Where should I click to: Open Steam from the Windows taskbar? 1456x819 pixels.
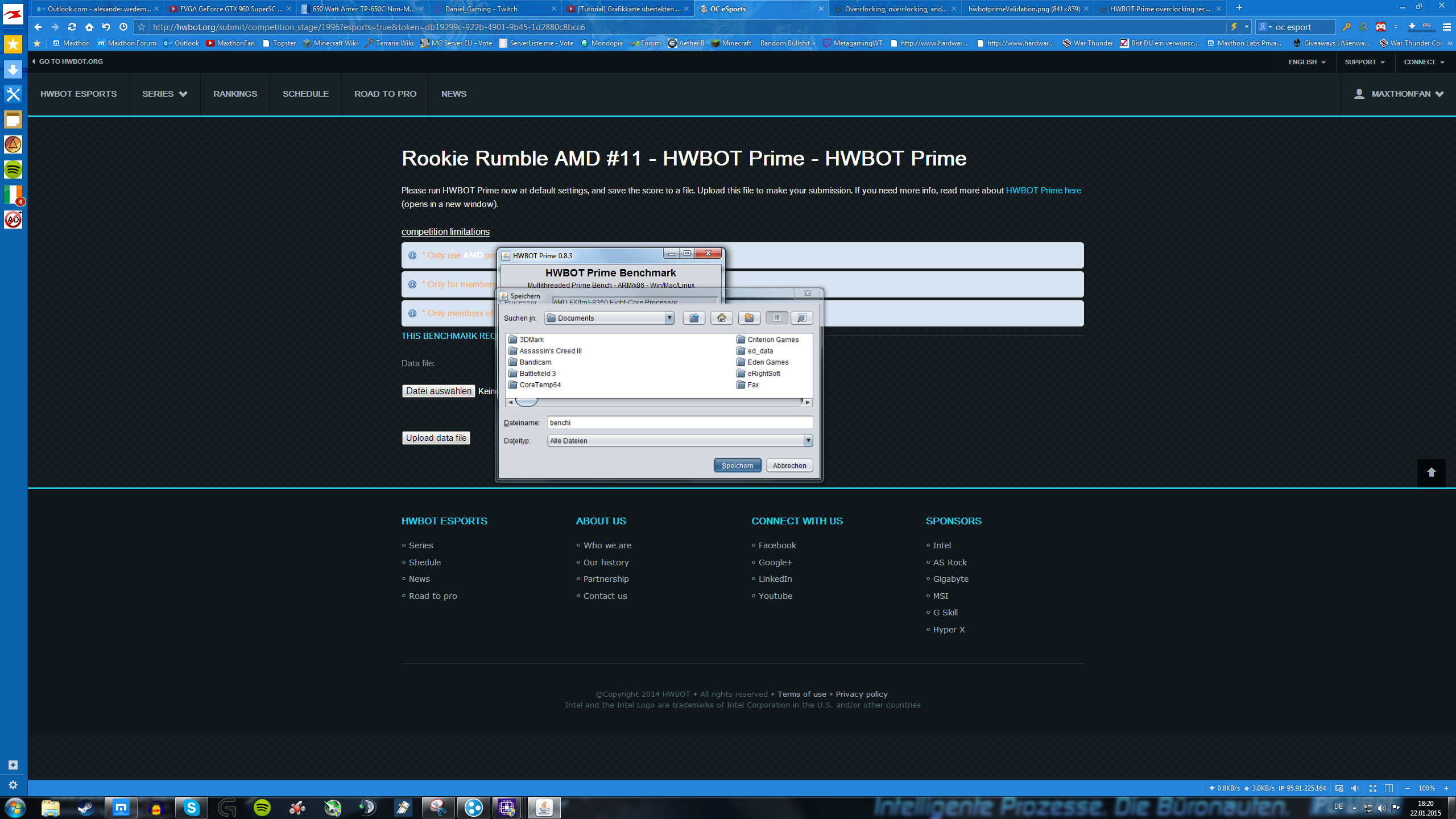tap(86, 808)
